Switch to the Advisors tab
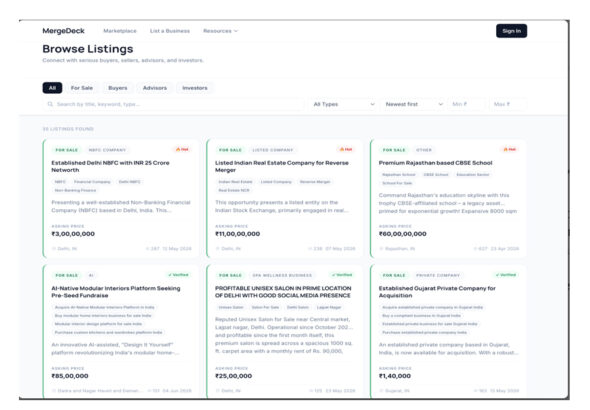The height and width of the screenshot is (410, 590). click(155, 88)
